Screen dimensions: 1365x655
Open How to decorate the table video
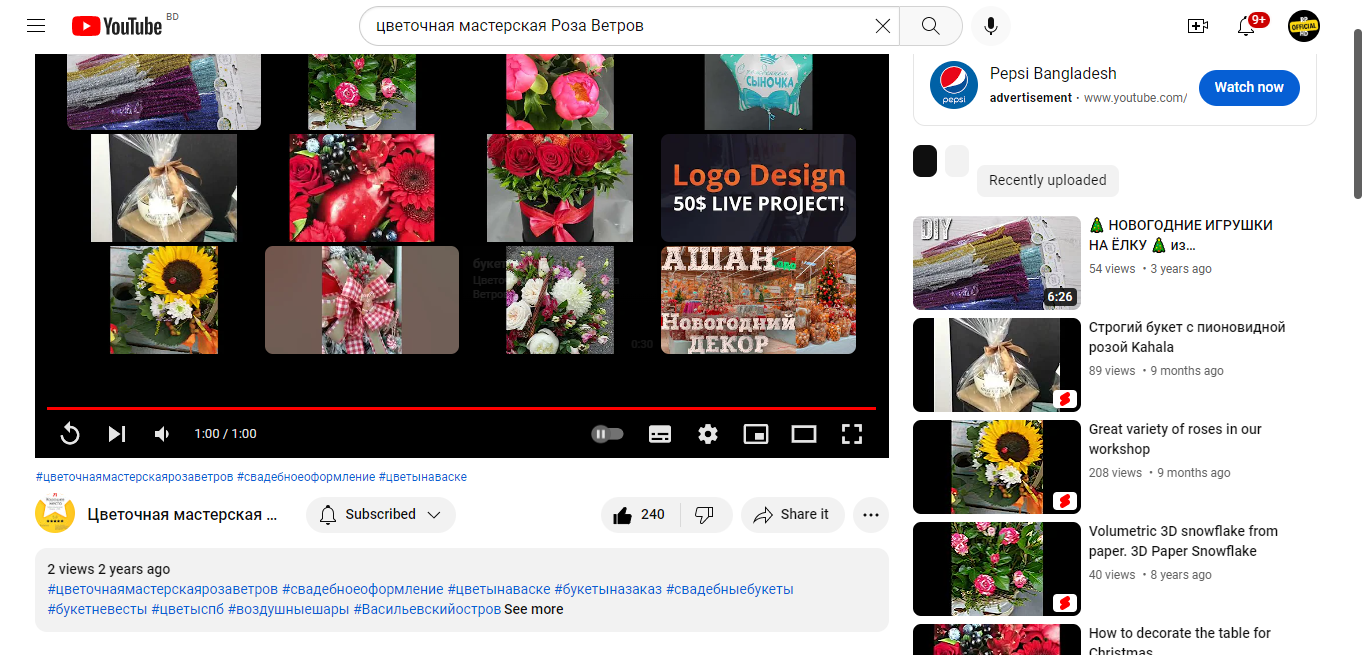pos(1180,640)
